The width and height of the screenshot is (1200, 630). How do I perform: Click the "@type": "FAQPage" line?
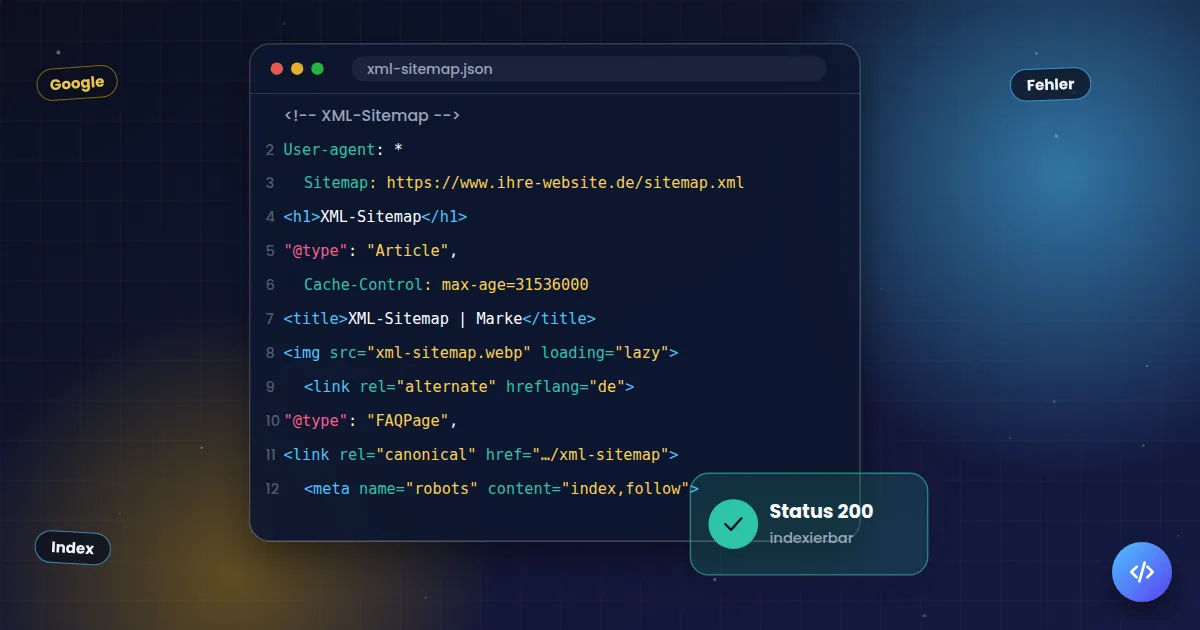point(371,421)
